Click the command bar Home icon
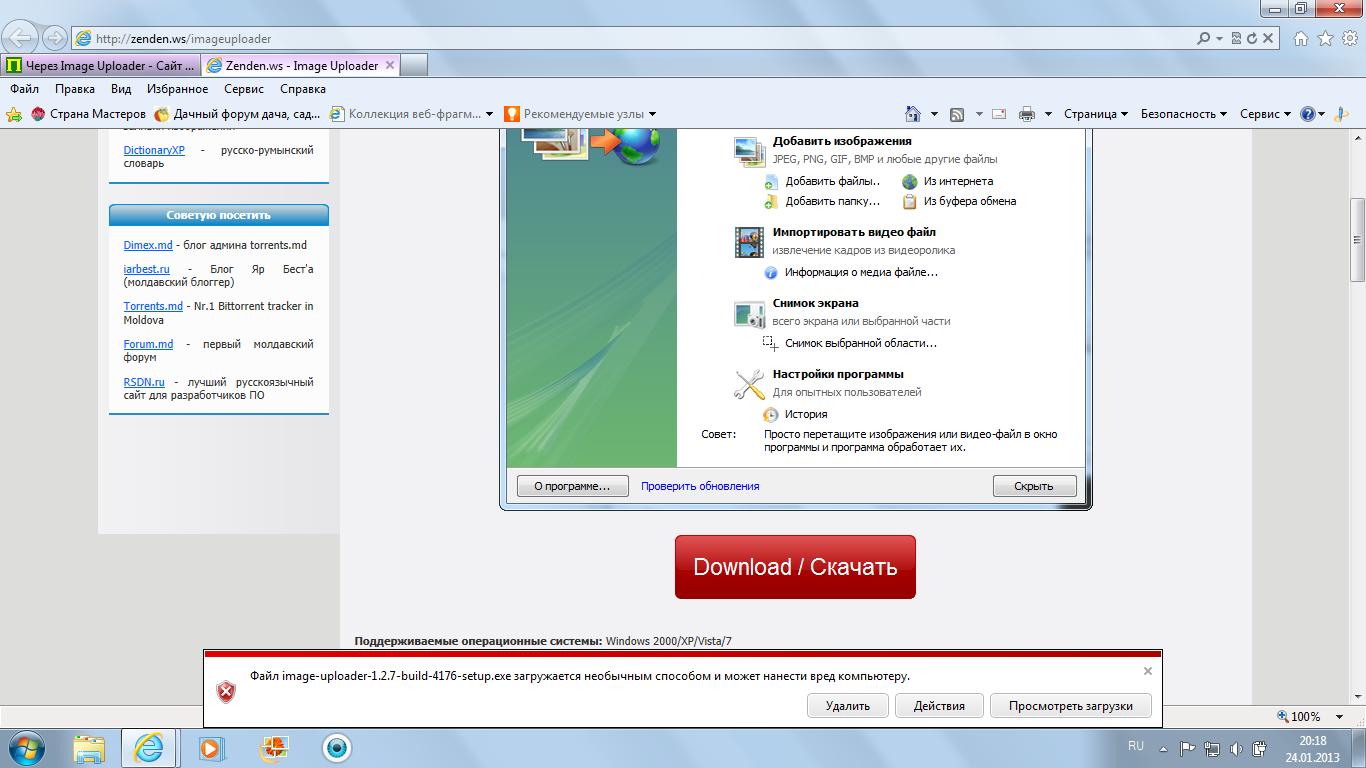The height and width of the screenshot is (768, 1366). (x=912, y=114)
